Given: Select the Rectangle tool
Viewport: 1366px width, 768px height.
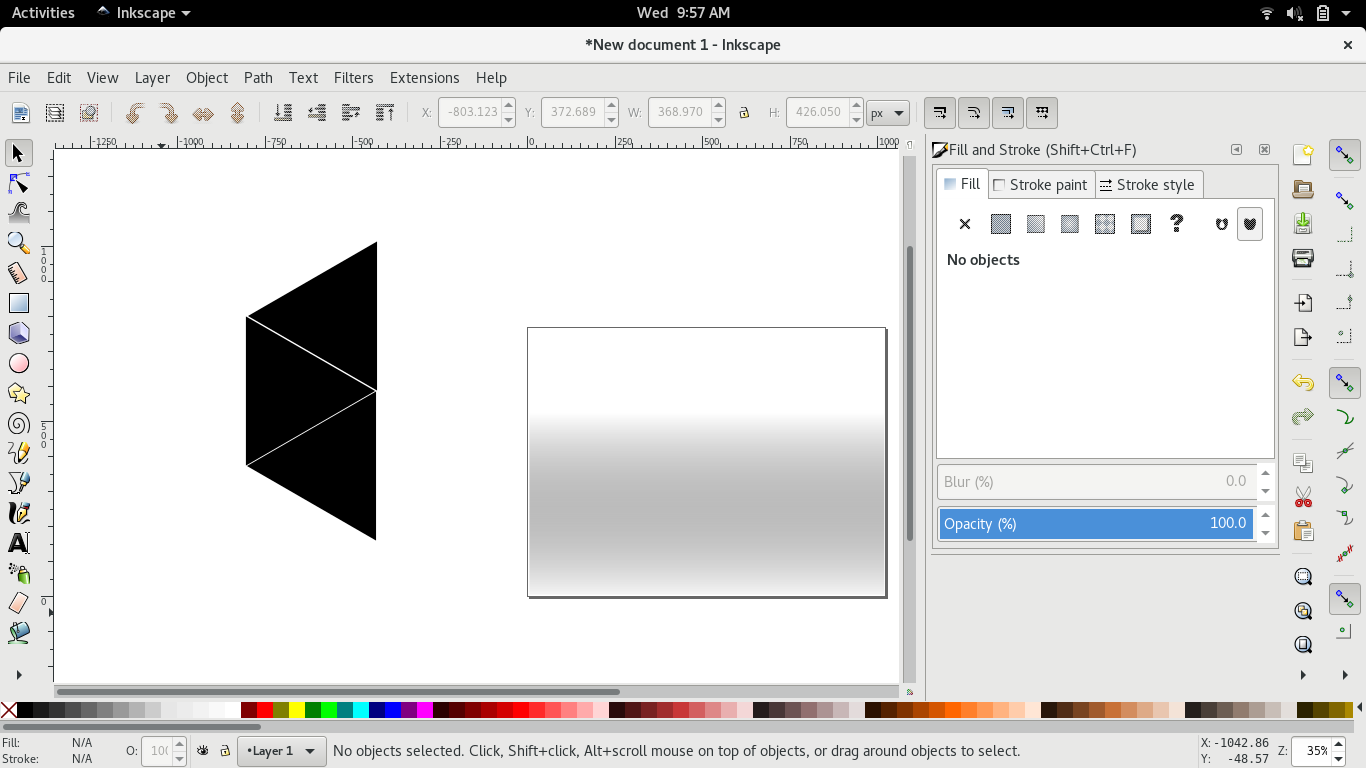Looking at the screenshot, I should (19, 303).
